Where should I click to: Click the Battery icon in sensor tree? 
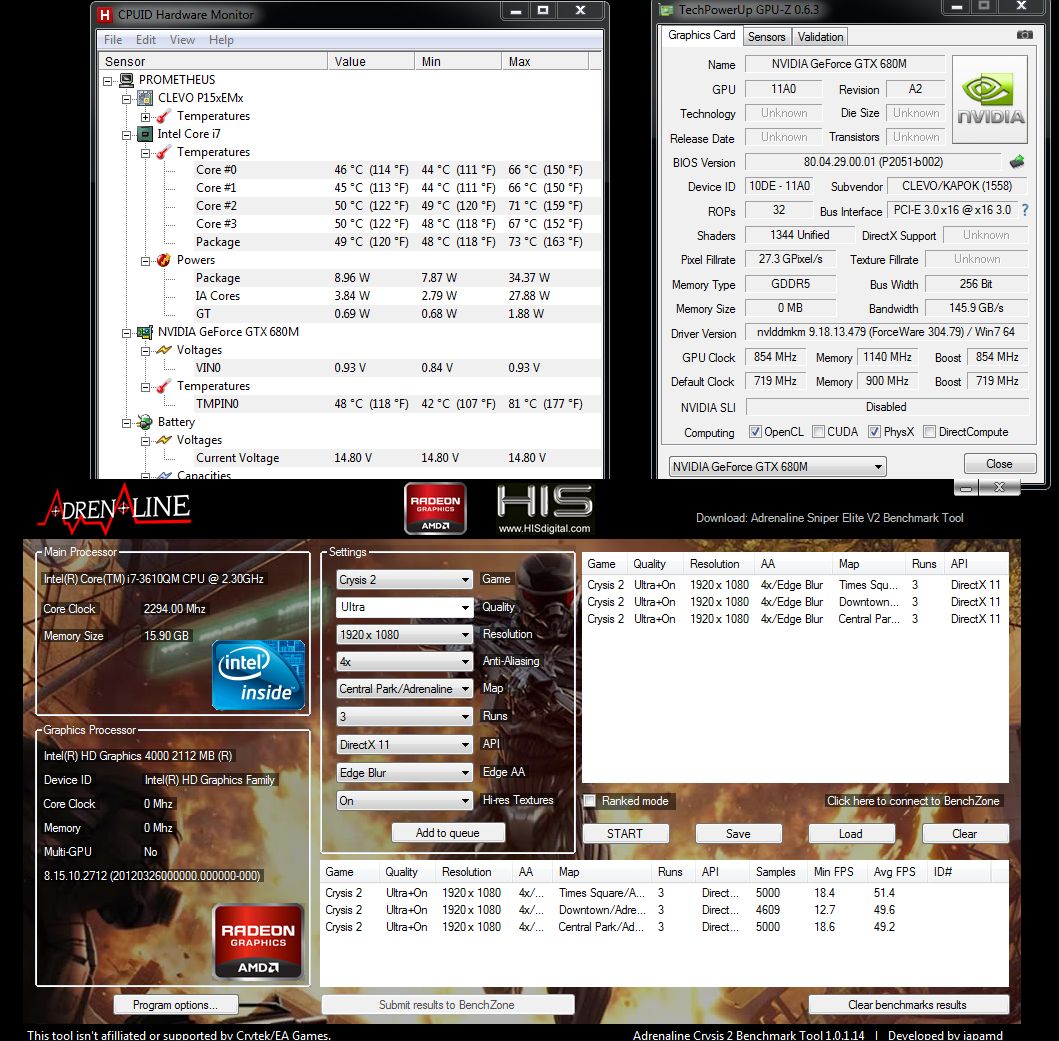click(x=145, y=422)
